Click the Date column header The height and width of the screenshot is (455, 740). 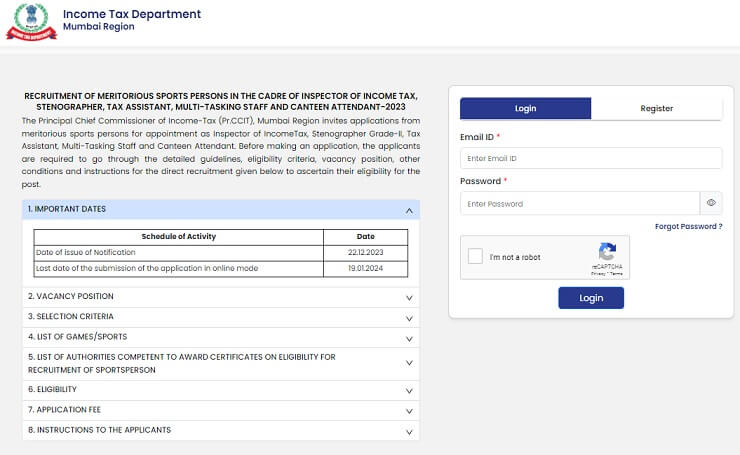366,237
